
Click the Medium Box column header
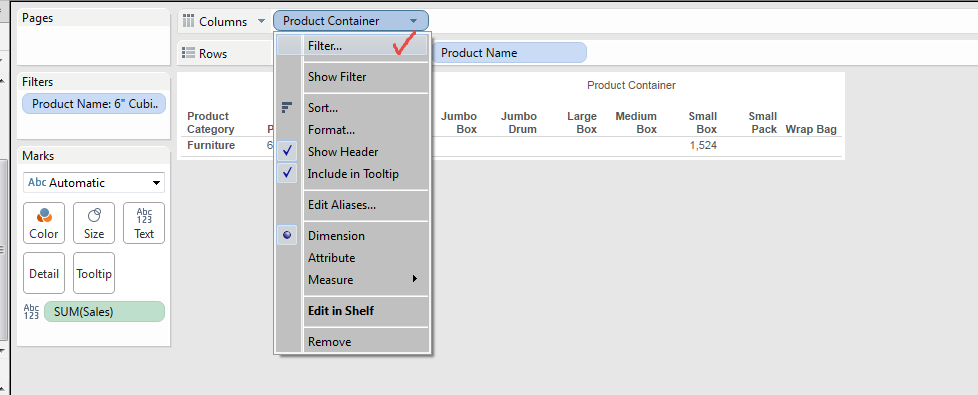pyautogui.click(x=636, y=123)
